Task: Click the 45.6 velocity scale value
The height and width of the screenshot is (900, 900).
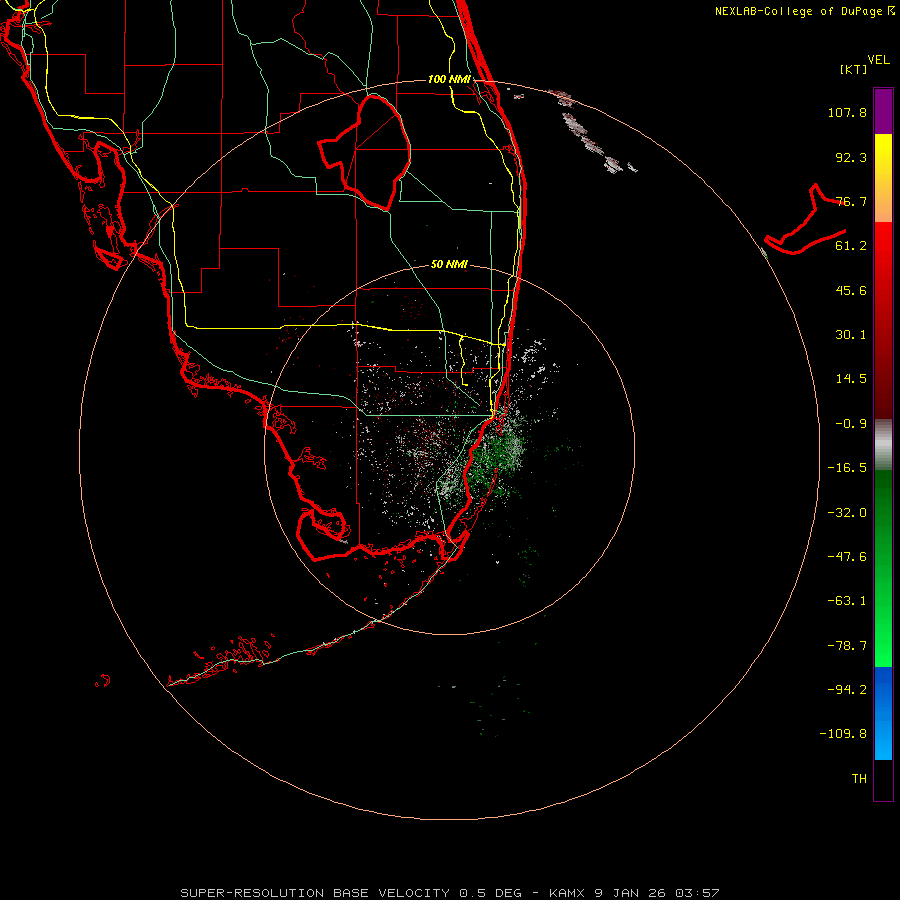Action: click(x=851, y=290)
